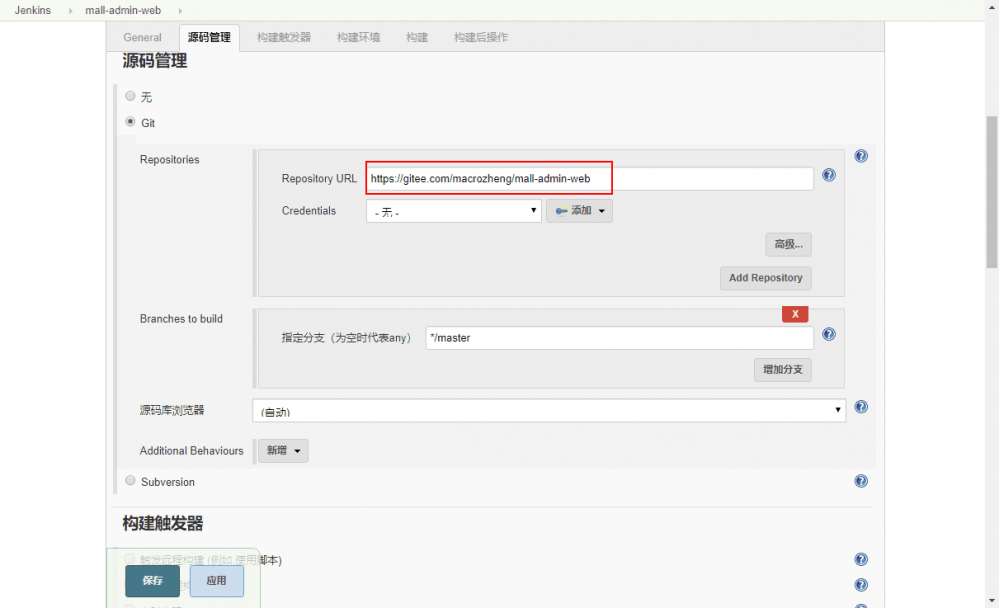
Task: Delete the branch entry with the red X
Action: (x=795, y=314)
